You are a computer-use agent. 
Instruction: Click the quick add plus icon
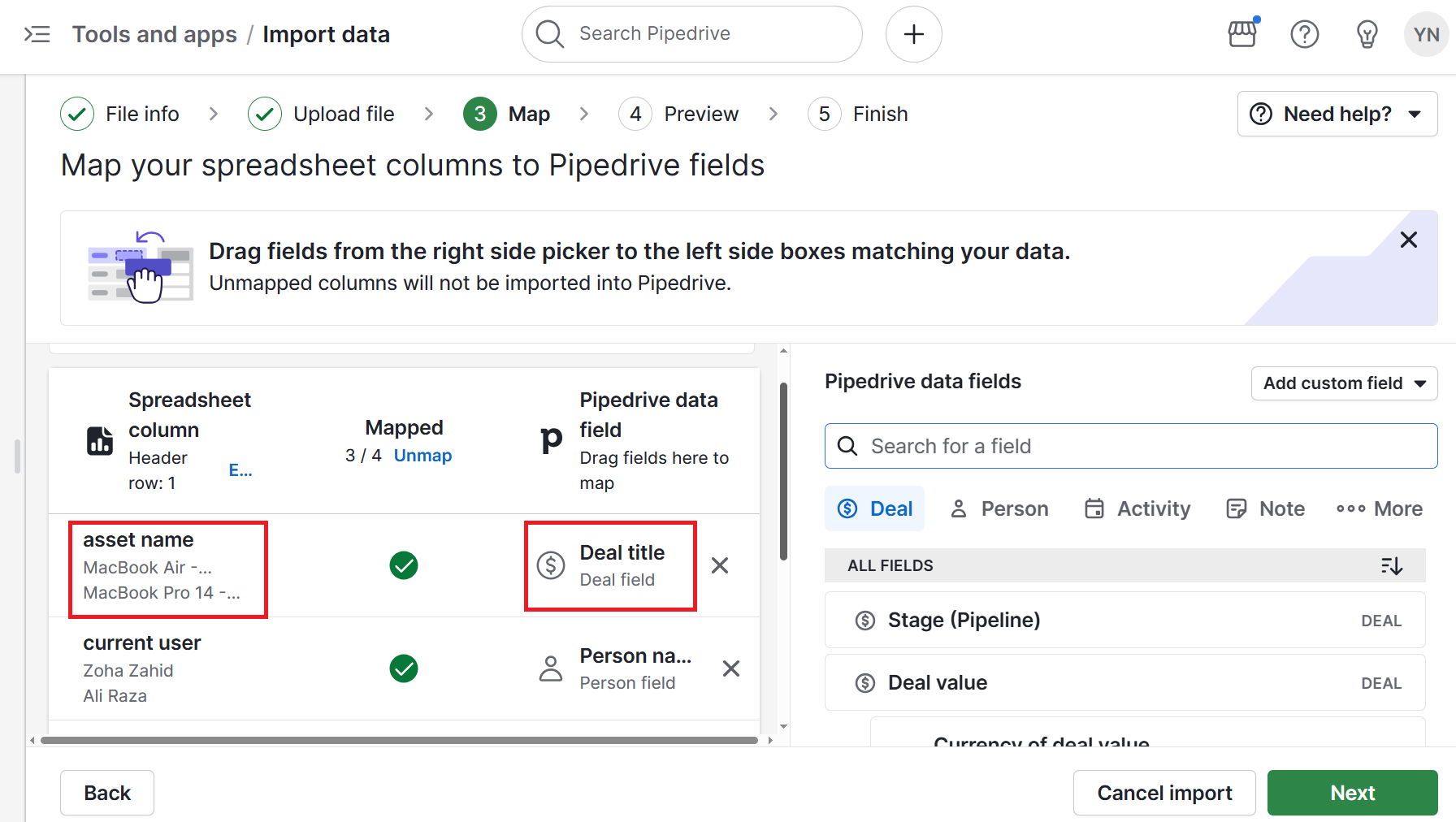tap(913, 34)
